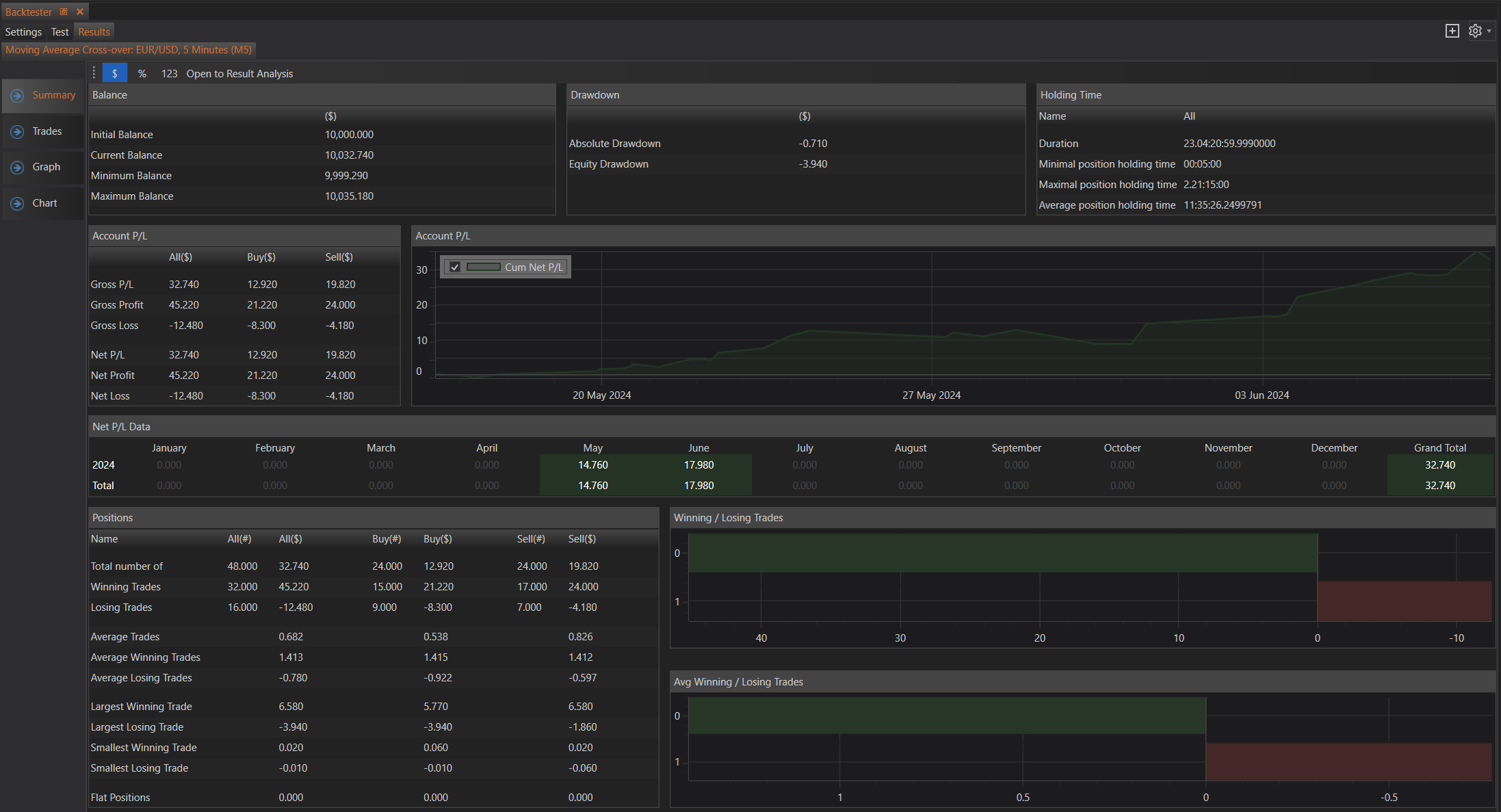Click Open to Result Analysis
1501x812 pixels.
(239, 73)
